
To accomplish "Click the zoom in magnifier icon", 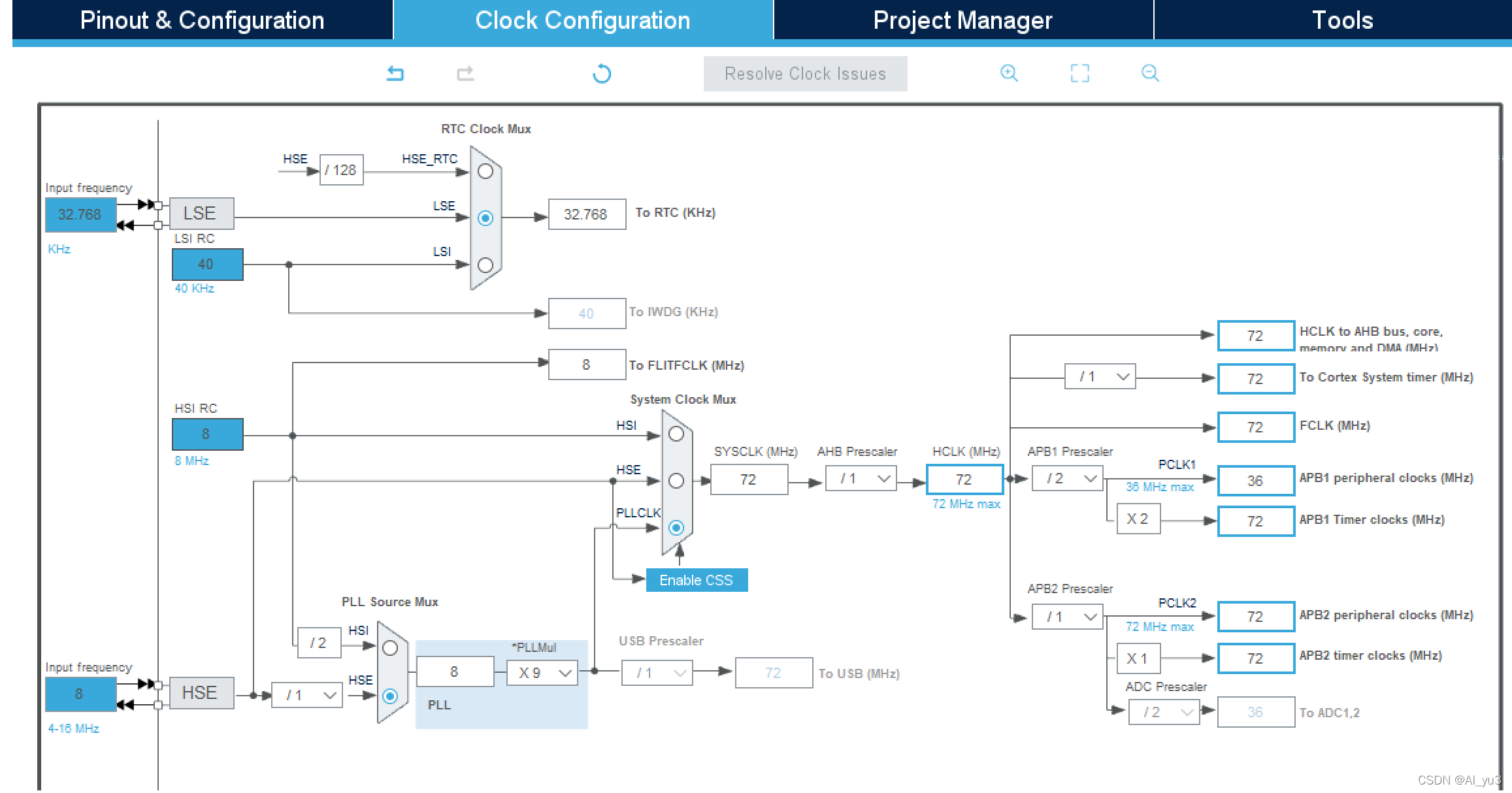I will point(1009,73).
